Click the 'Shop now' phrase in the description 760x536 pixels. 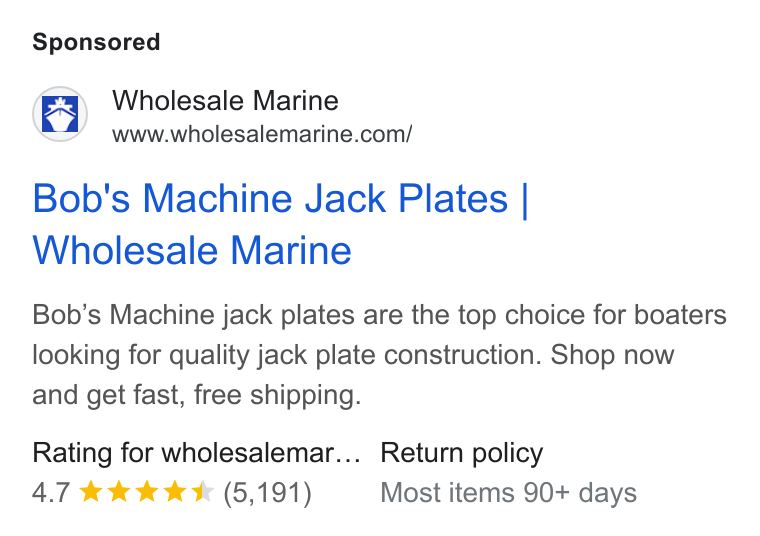612,355
